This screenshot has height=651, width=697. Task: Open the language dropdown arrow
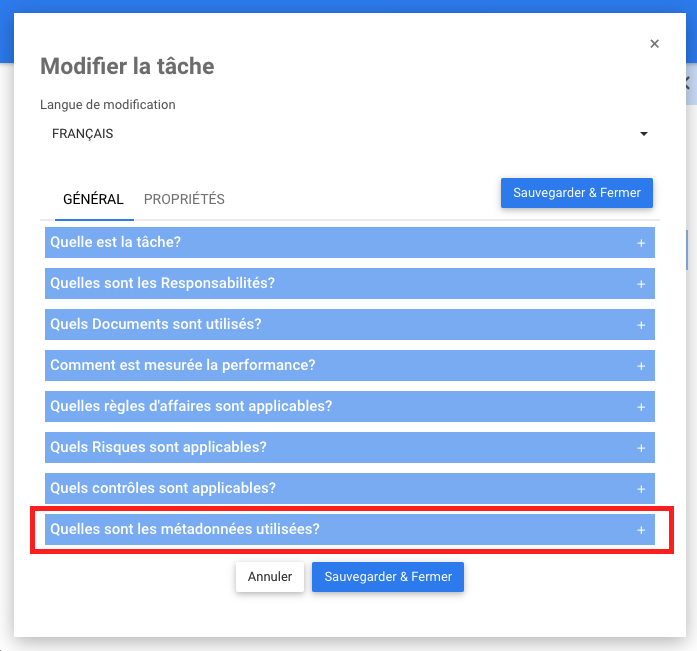644,134
